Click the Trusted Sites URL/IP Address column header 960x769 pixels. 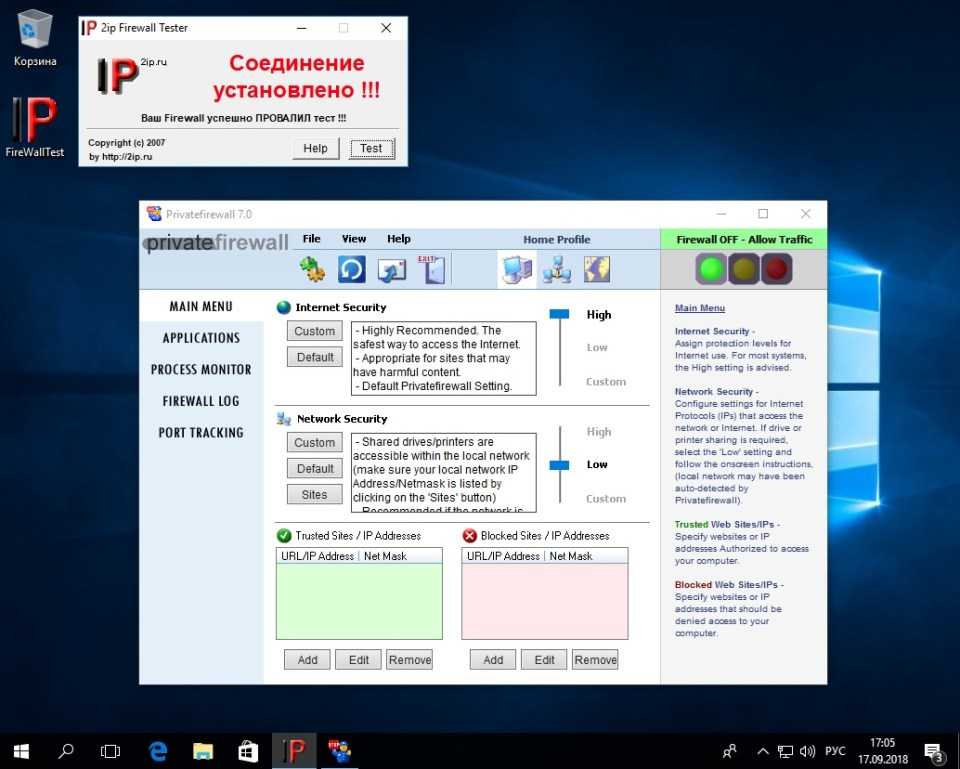317,556
